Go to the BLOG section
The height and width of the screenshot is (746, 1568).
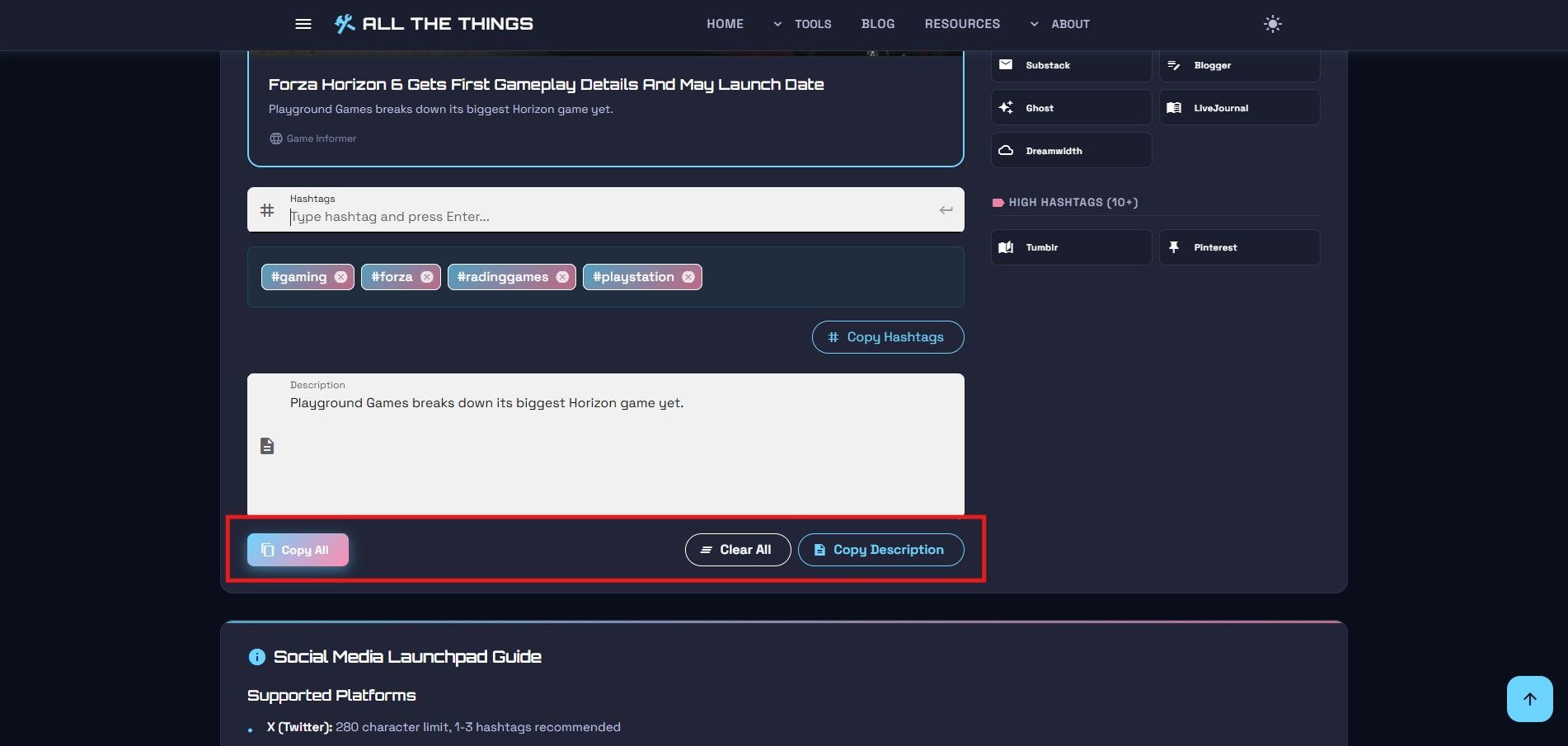point(877,24)
